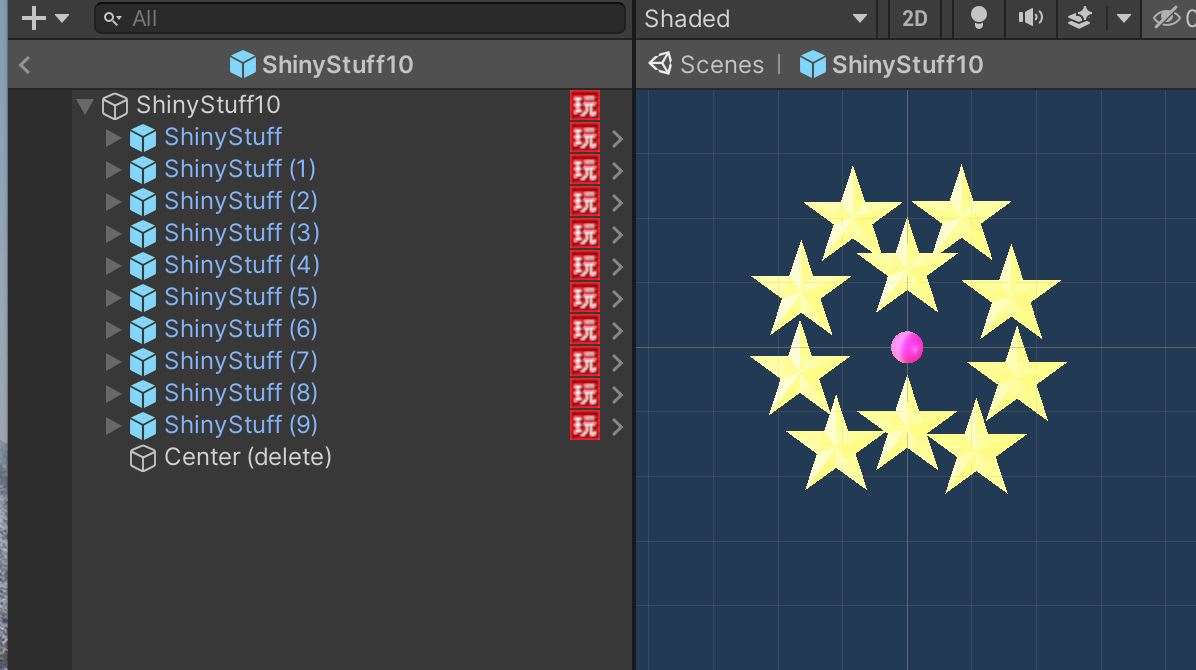Expand ShinyStuff (4) in hierarchy

pyautogui.click(x=114, y=266)
